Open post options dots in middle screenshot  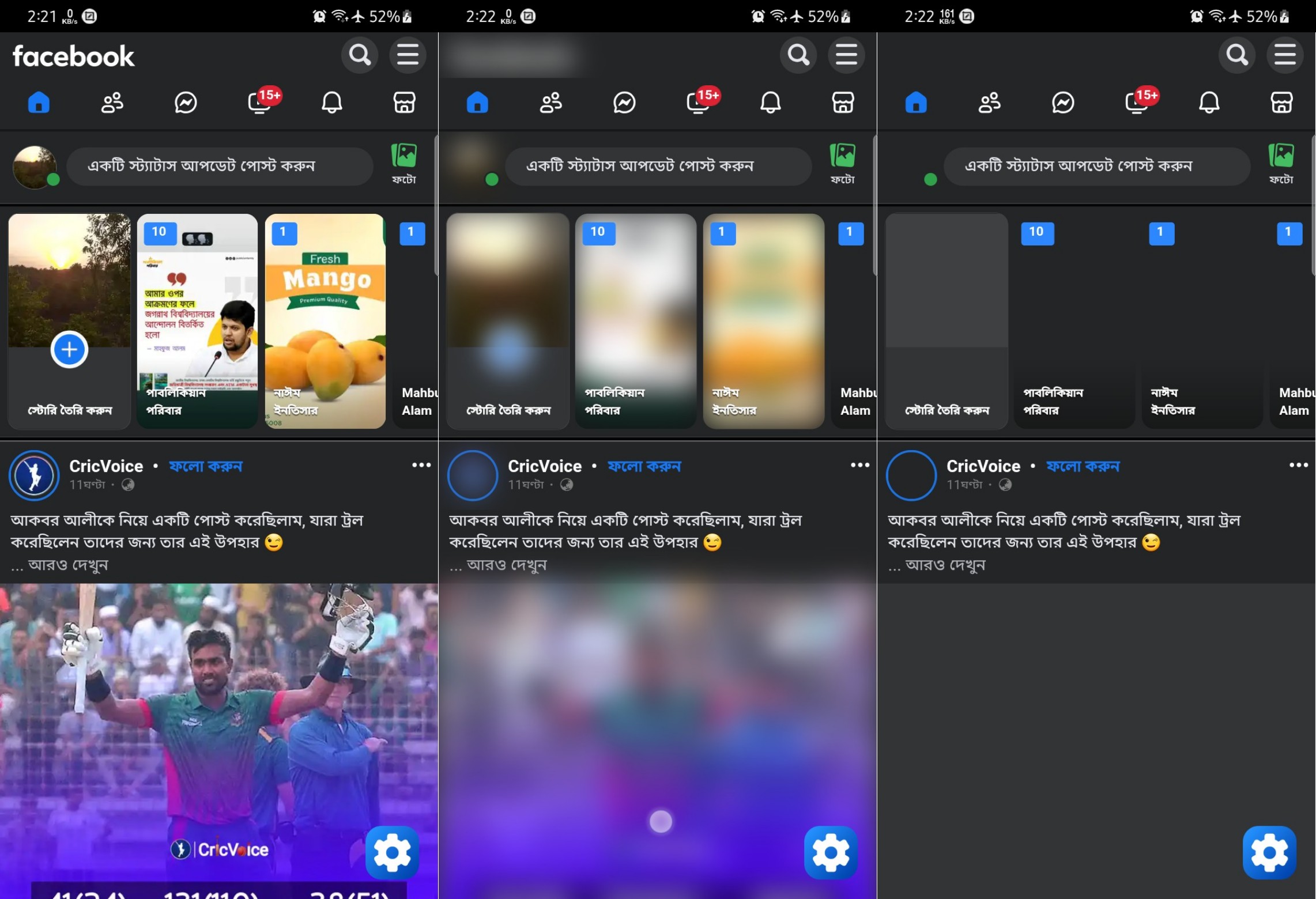click(860, 465)
